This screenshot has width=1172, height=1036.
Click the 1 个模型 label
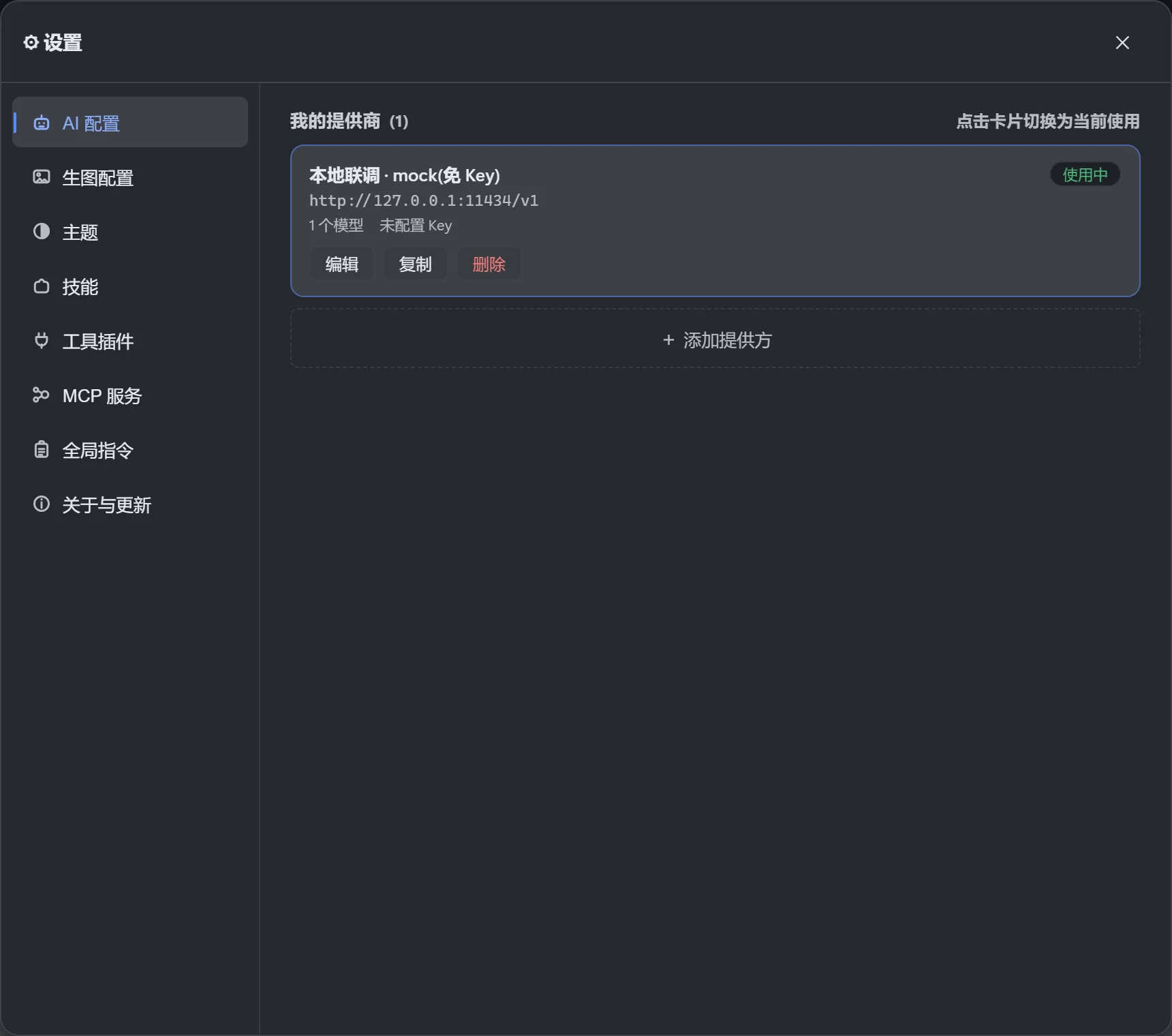click(x=336, y=226)
